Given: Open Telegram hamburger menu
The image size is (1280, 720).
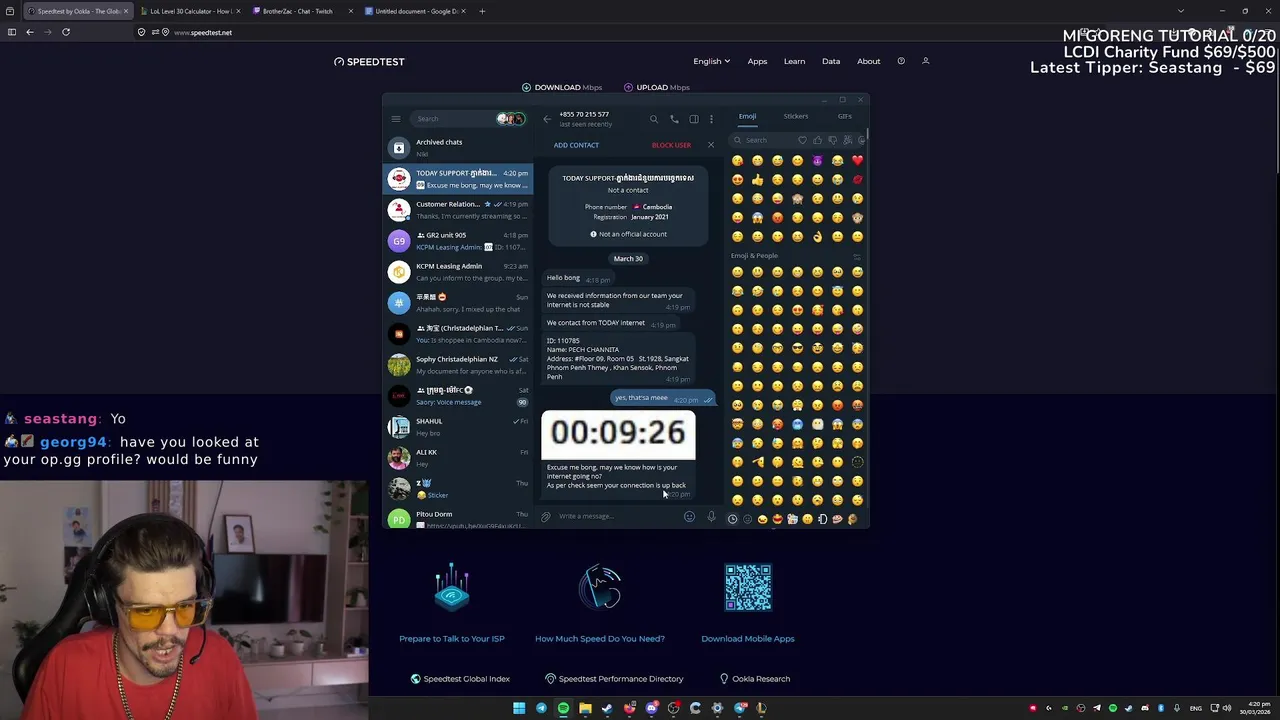Looking at the screenshot, I should pyautogui.click(x=396, y=119).
